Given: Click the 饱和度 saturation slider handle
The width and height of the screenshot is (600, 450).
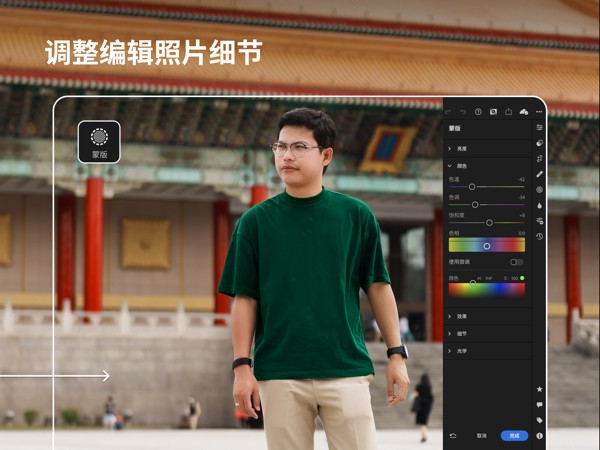Looking at the screenshot, I should [489, 223].
